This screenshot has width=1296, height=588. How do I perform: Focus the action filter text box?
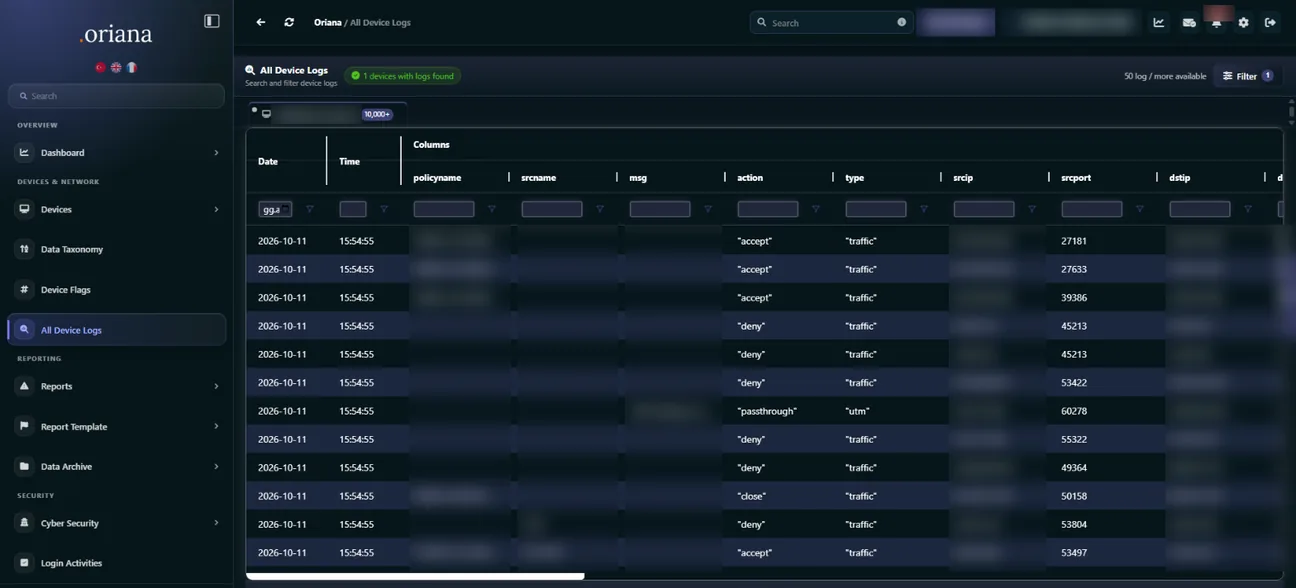click(768, 209)
